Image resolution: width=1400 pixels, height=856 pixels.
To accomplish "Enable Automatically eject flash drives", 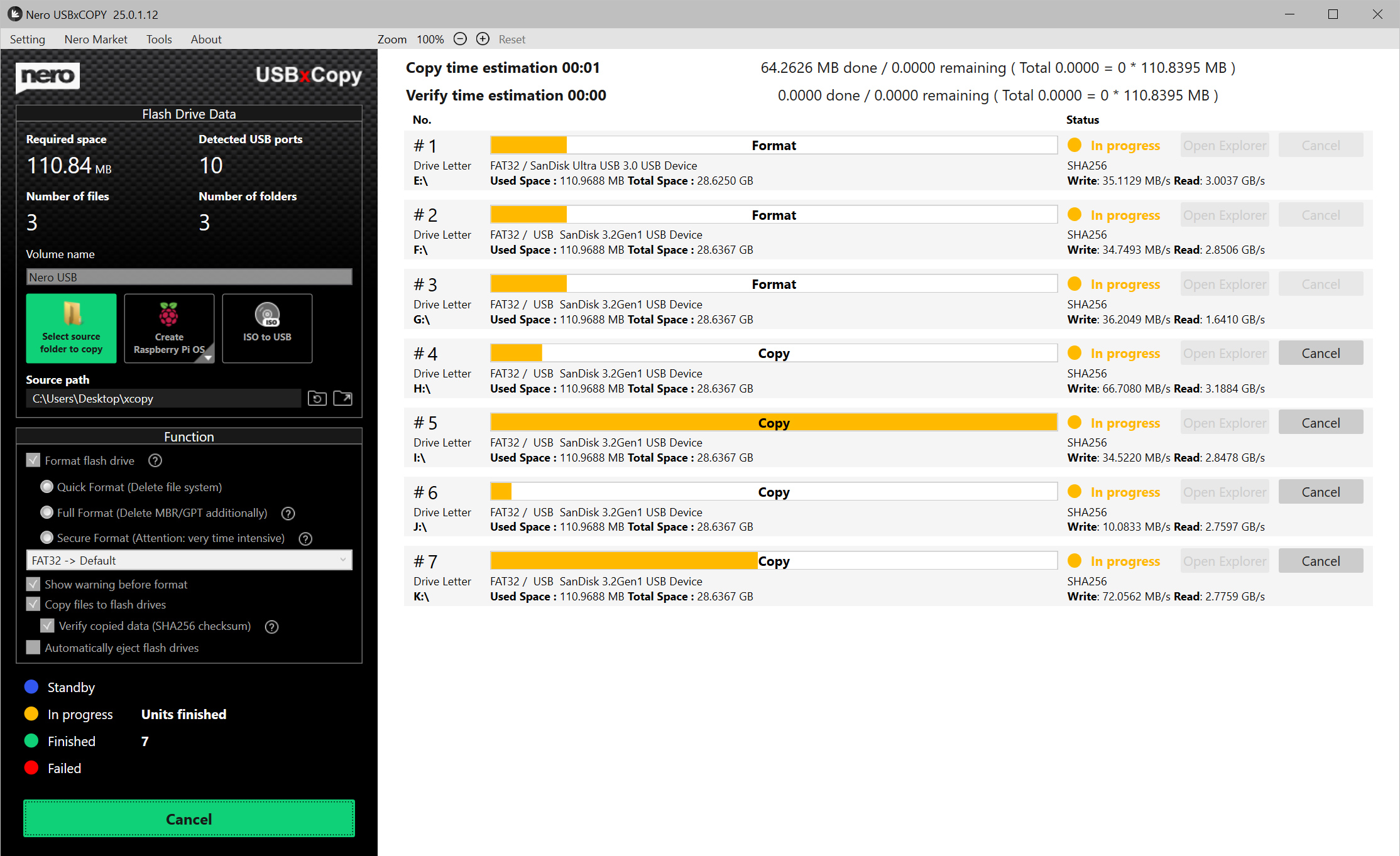I will [33, 647].
